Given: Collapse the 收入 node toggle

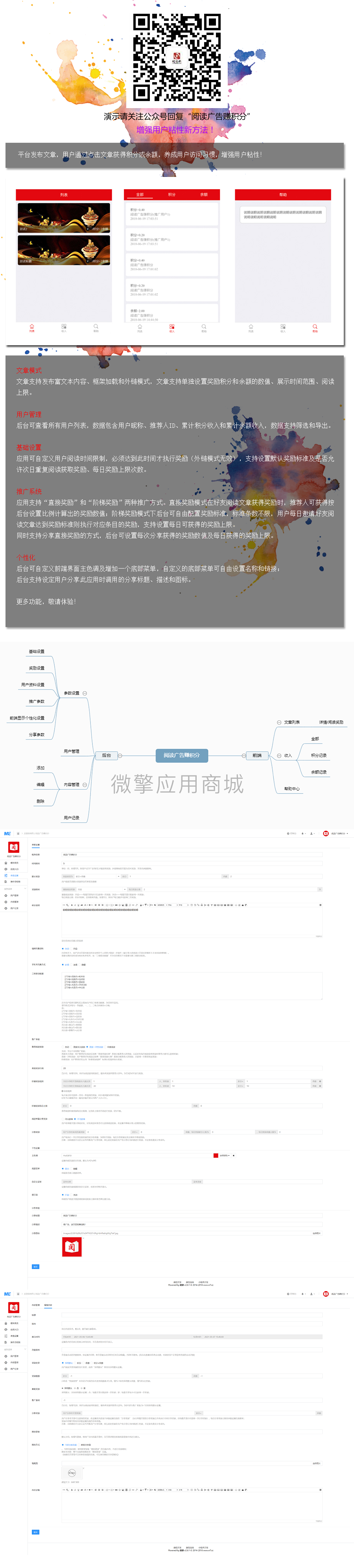Looking at the screenshot, I should [278, 755].
